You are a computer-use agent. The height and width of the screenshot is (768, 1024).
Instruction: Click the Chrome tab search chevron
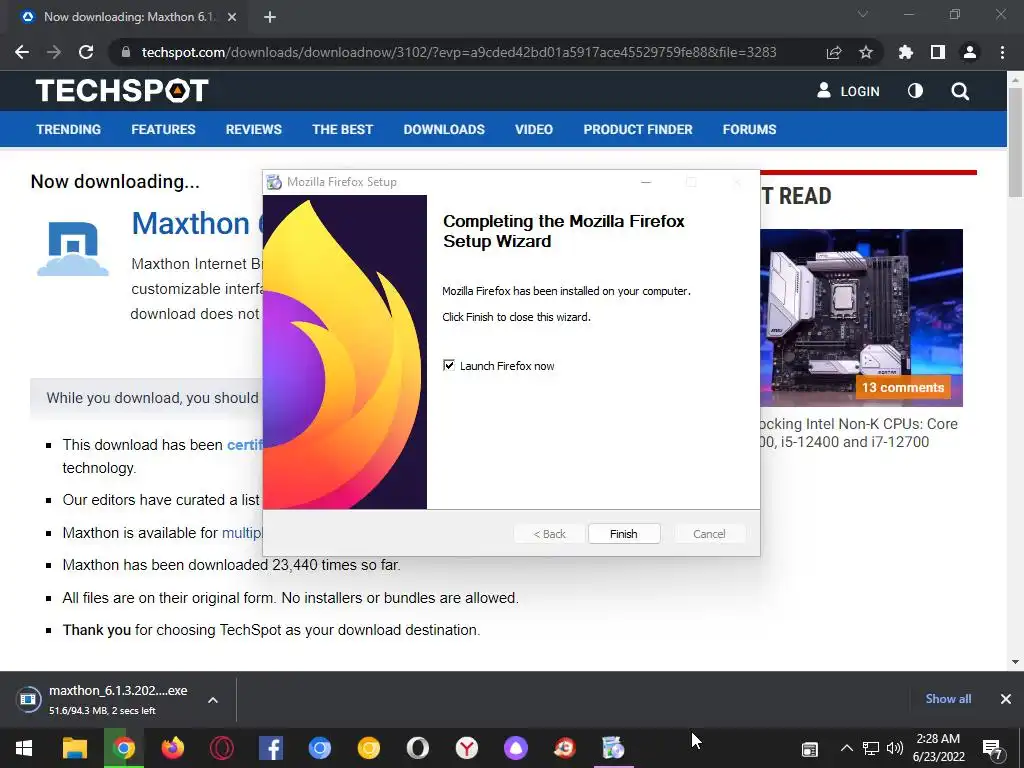pos(863,14)
